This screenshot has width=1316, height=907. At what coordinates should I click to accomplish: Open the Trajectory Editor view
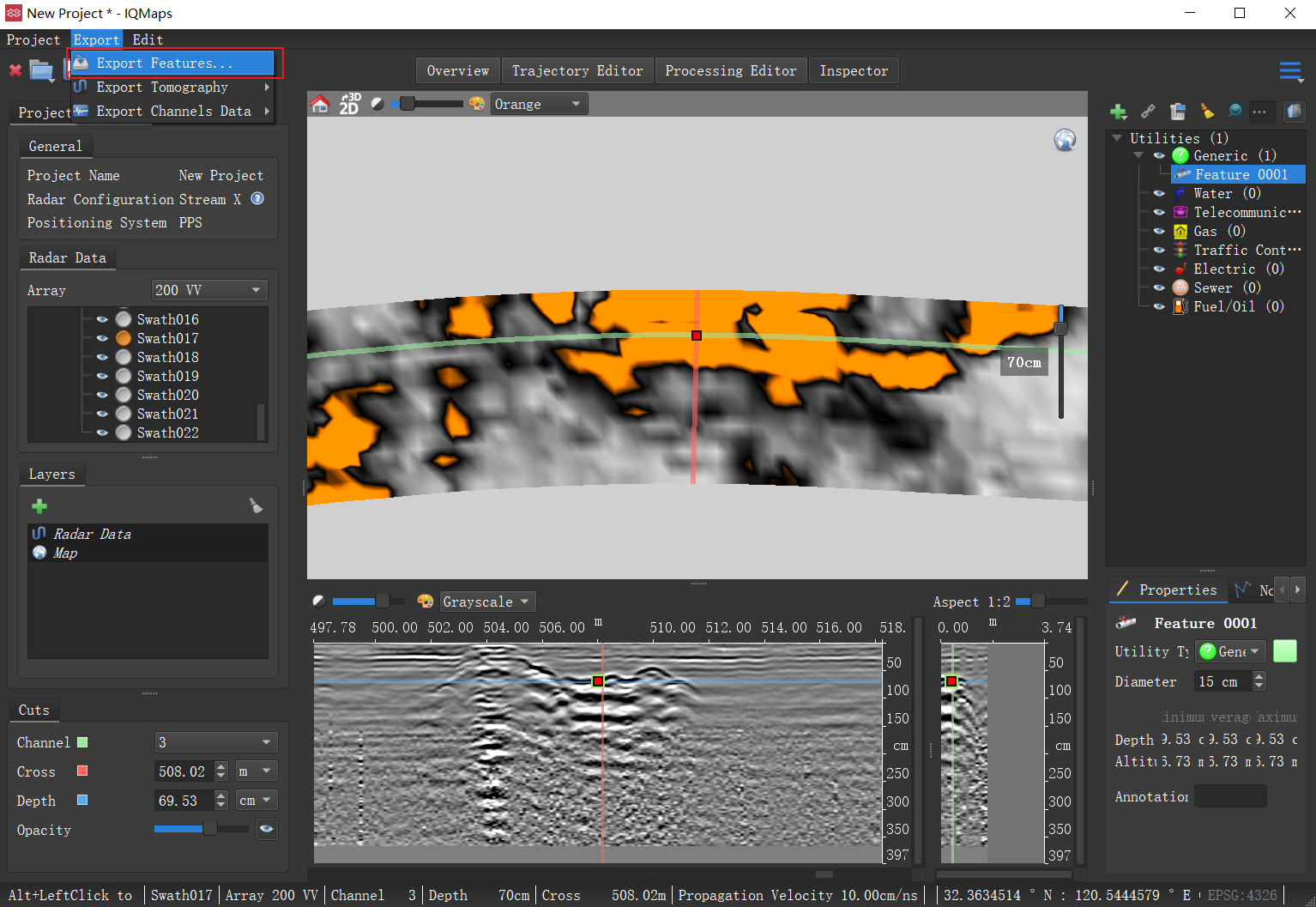coord(577,70)
